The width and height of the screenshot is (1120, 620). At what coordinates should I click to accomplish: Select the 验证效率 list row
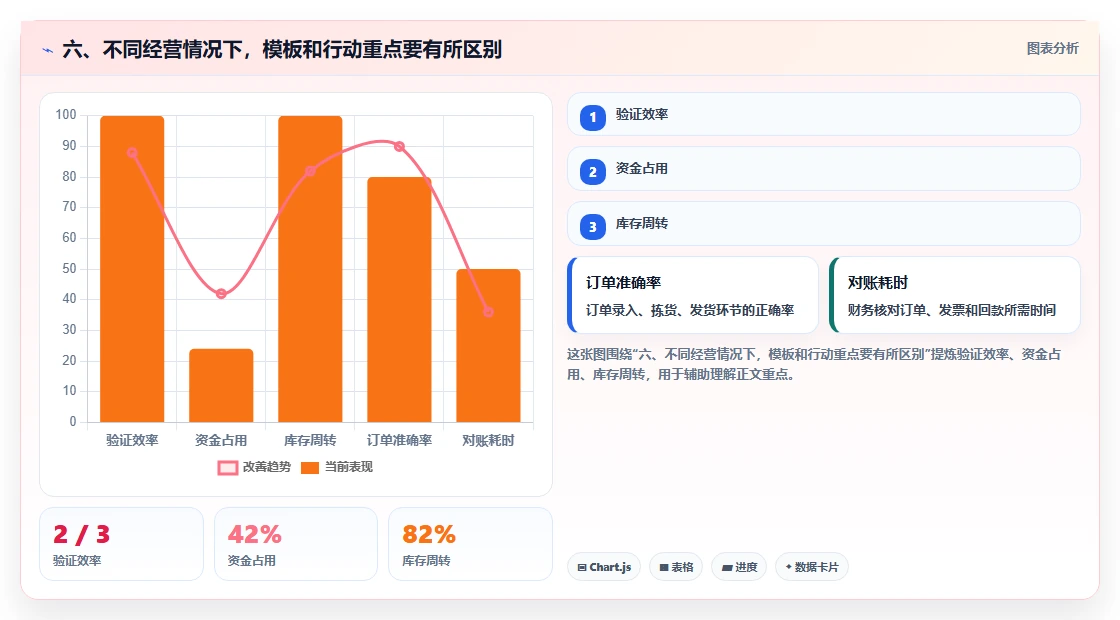point(824,114)
